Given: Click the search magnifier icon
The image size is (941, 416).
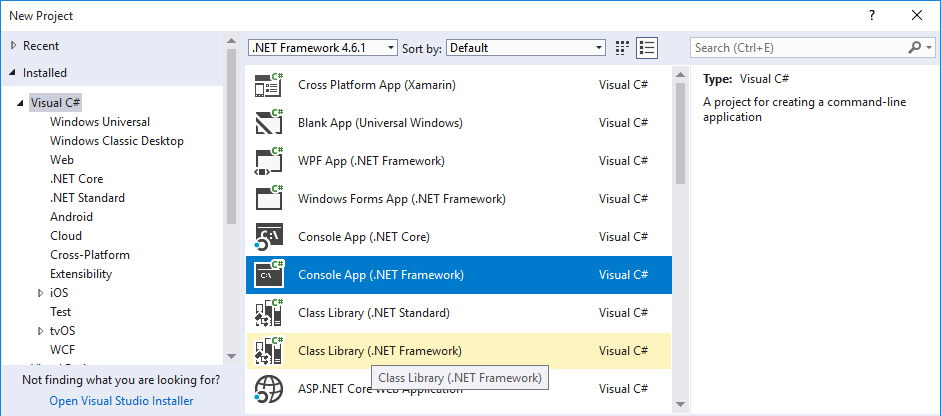Looking at the screenshot, I should [x=915, y=47].
